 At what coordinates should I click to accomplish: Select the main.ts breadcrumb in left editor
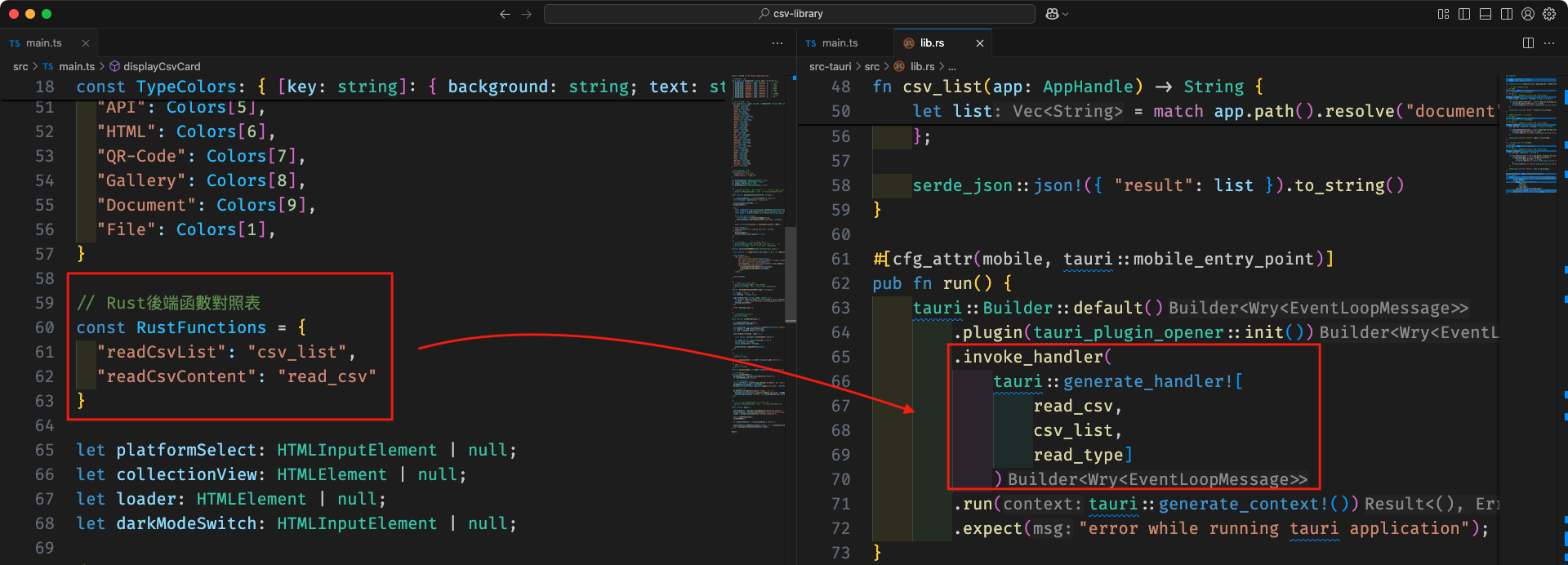pos(76,67)
